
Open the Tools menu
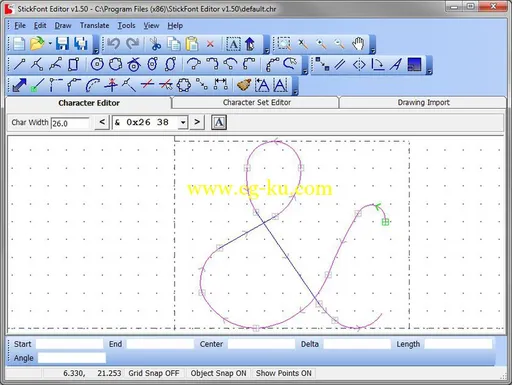click(x=126, y=26)
